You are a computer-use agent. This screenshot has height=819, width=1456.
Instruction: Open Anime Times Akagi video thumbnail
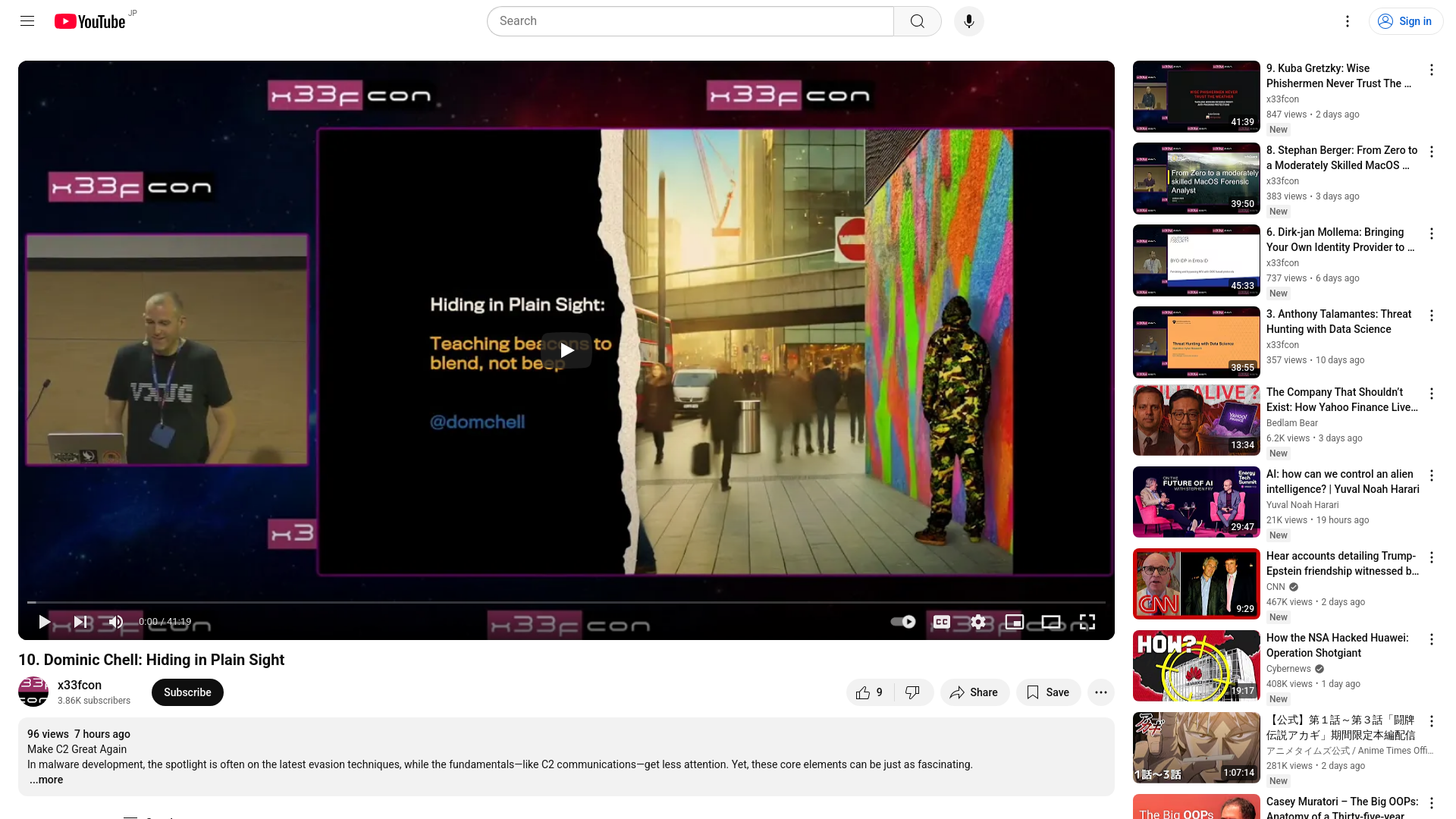pos(1196,748)
